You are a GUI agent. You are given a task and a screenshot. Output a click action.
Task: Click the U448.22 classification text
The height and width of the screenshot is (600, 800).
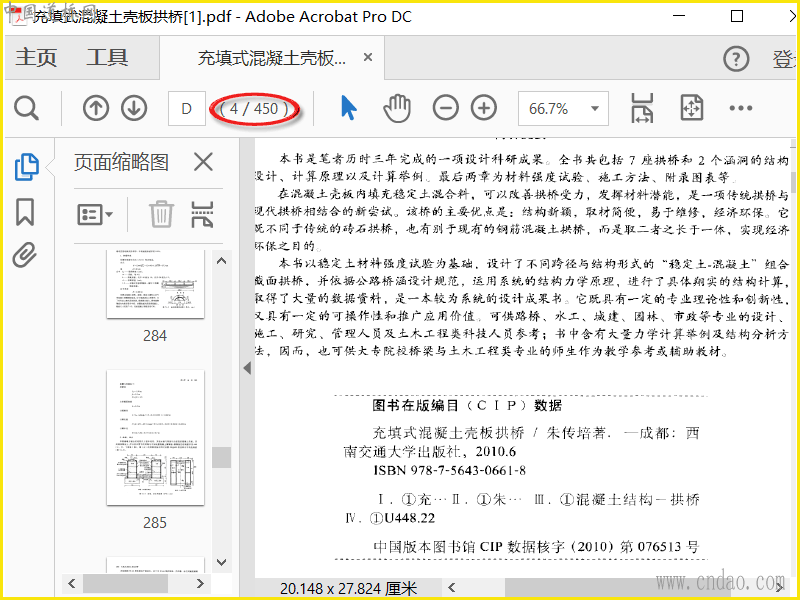pyautogui.click(x=410, y=518)
